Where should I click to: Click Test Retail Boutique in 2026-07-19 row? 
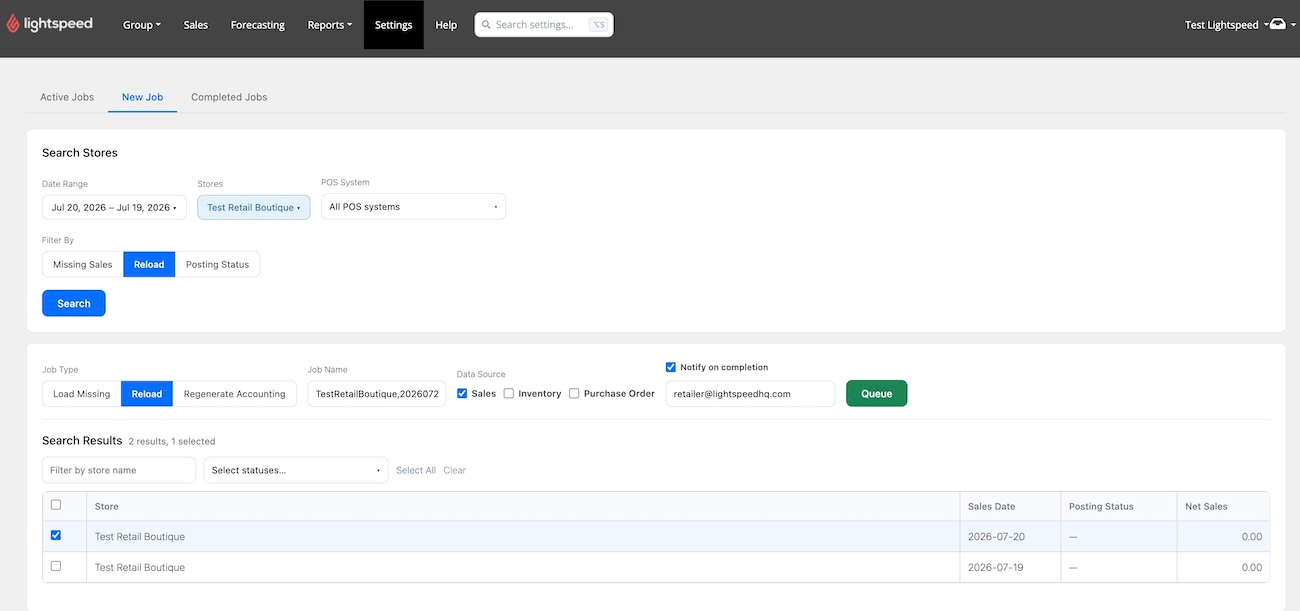140,568
